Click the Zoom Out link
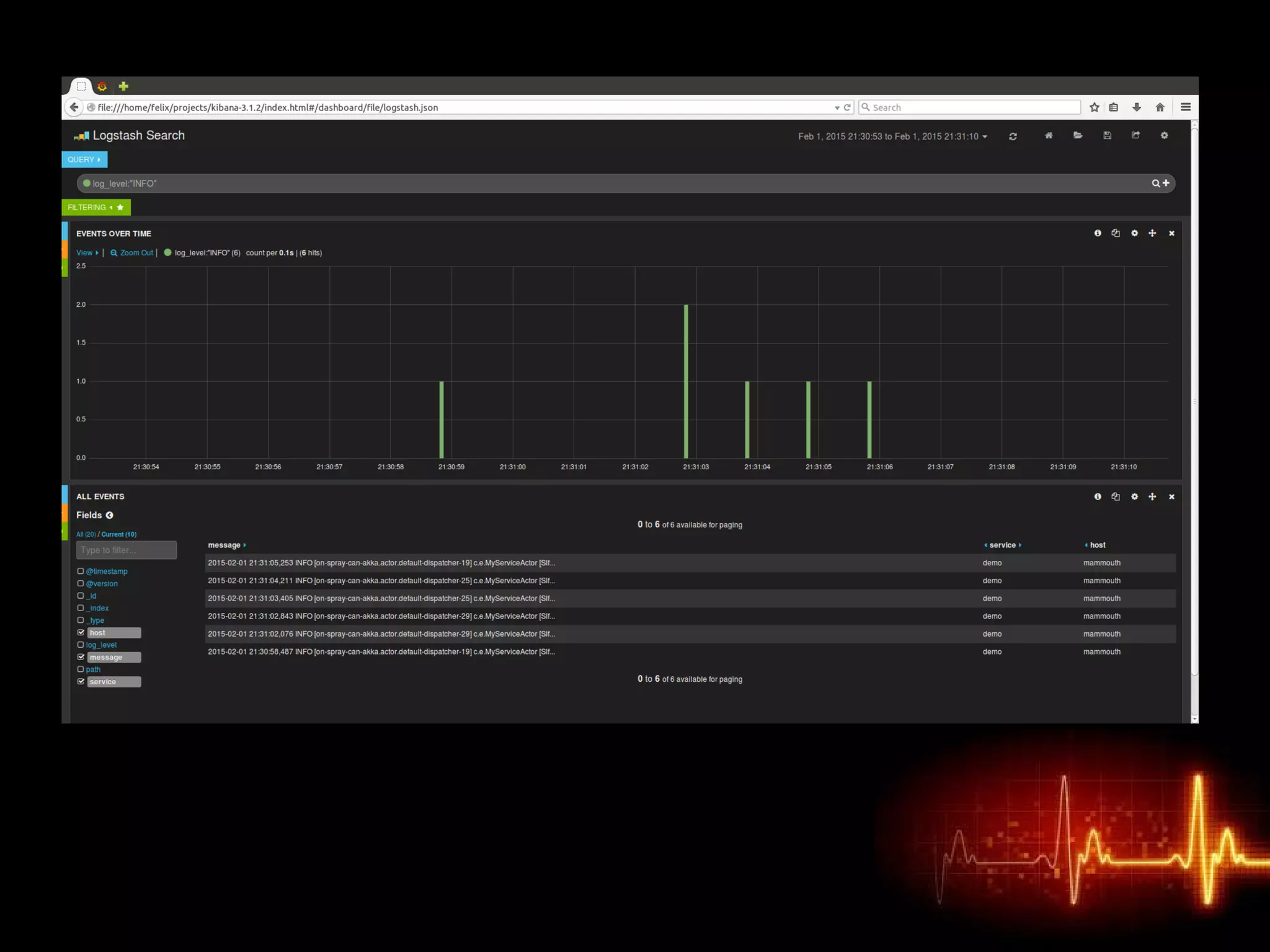Viewport: 1270px width, 952px height. tap(132, 253)
